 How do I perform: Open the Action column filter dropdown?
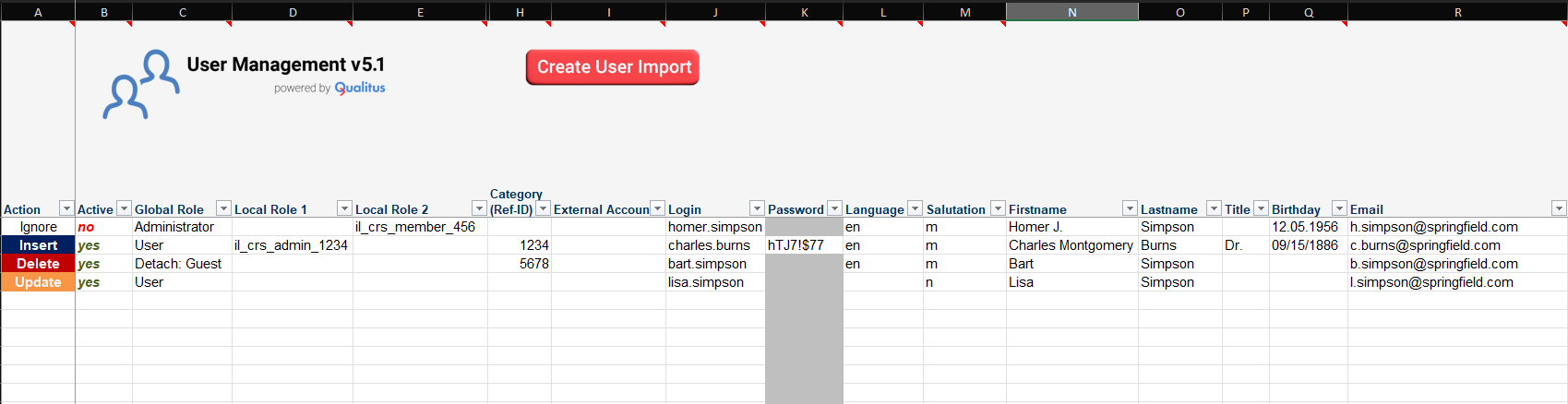click(66, 209)
